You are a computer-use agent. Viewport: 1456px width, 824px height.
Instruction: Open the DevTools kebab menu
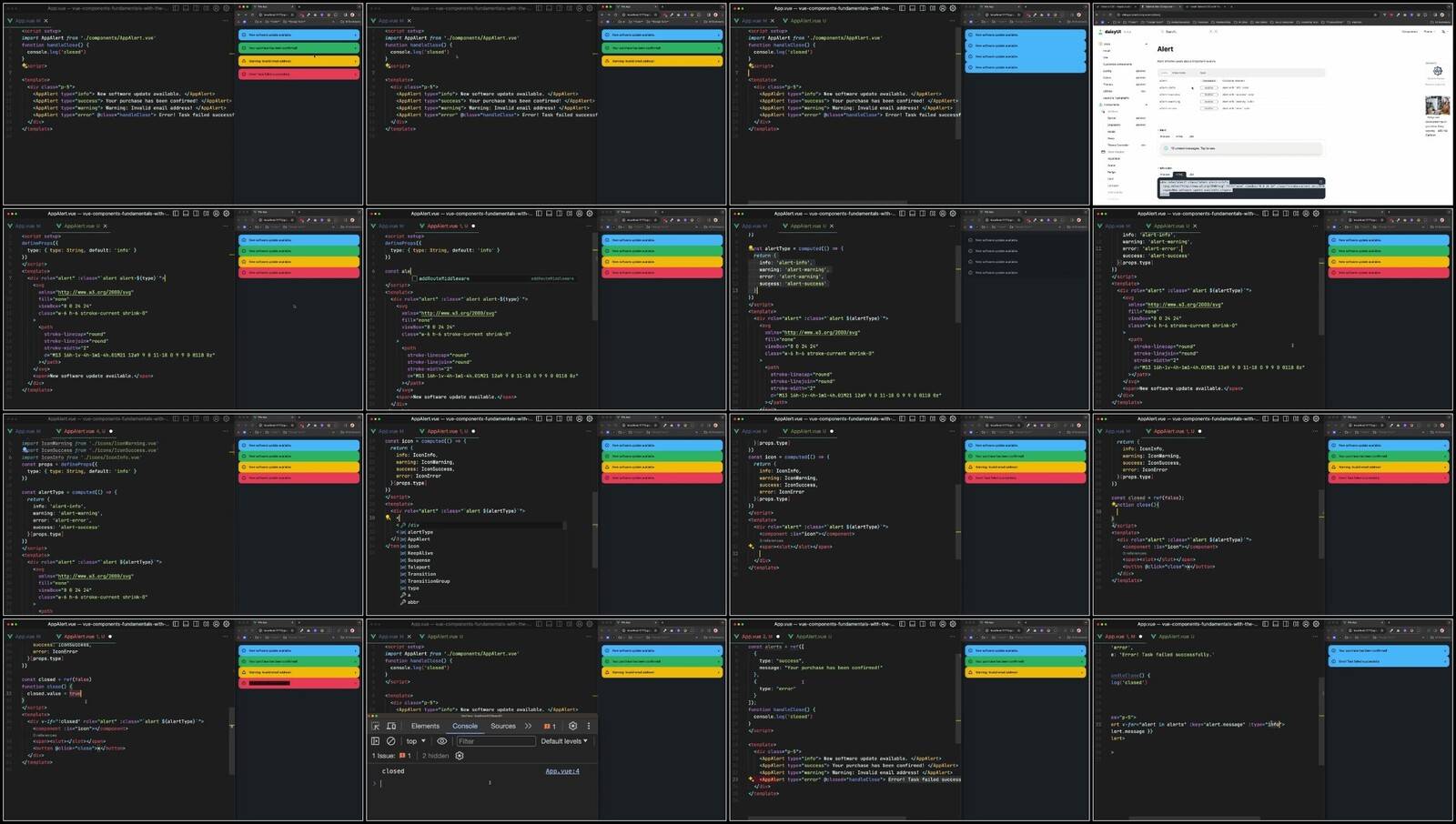pyautogui.click(x=589, y=726)
